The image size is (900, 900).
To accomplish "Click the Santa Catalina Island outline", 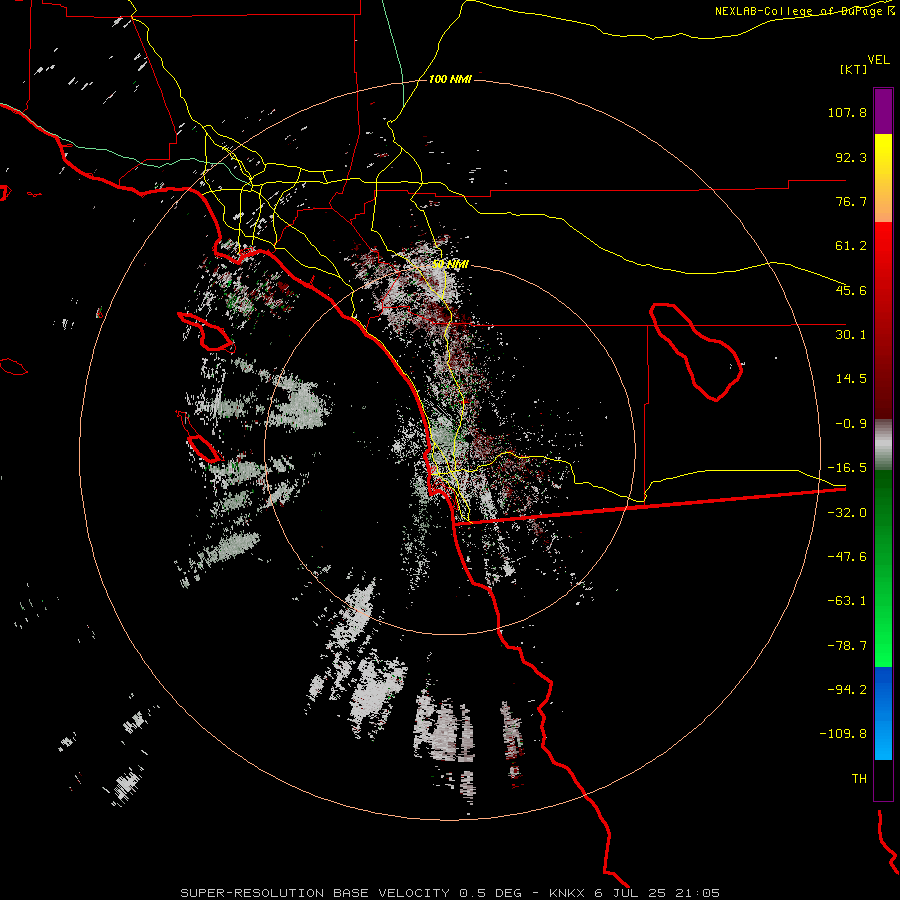I will click(x=205, y=332).
